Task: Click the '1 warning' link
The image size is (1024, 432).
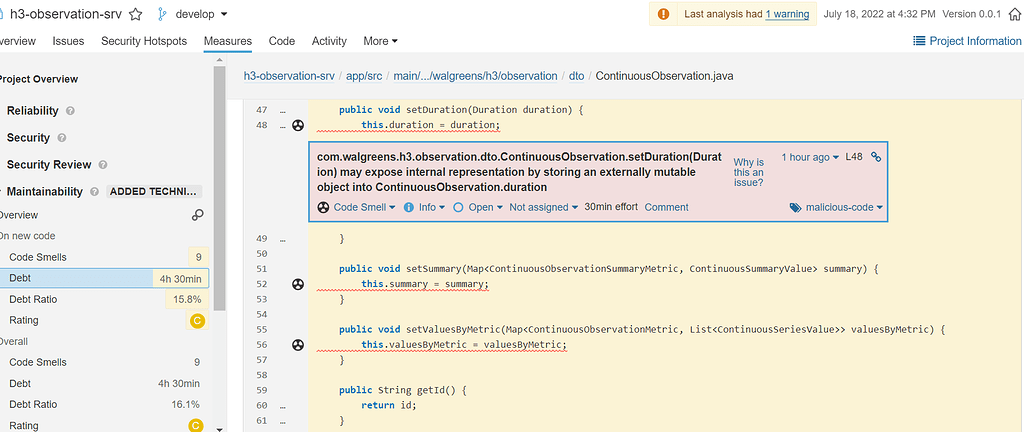Action: pos(787,14)
